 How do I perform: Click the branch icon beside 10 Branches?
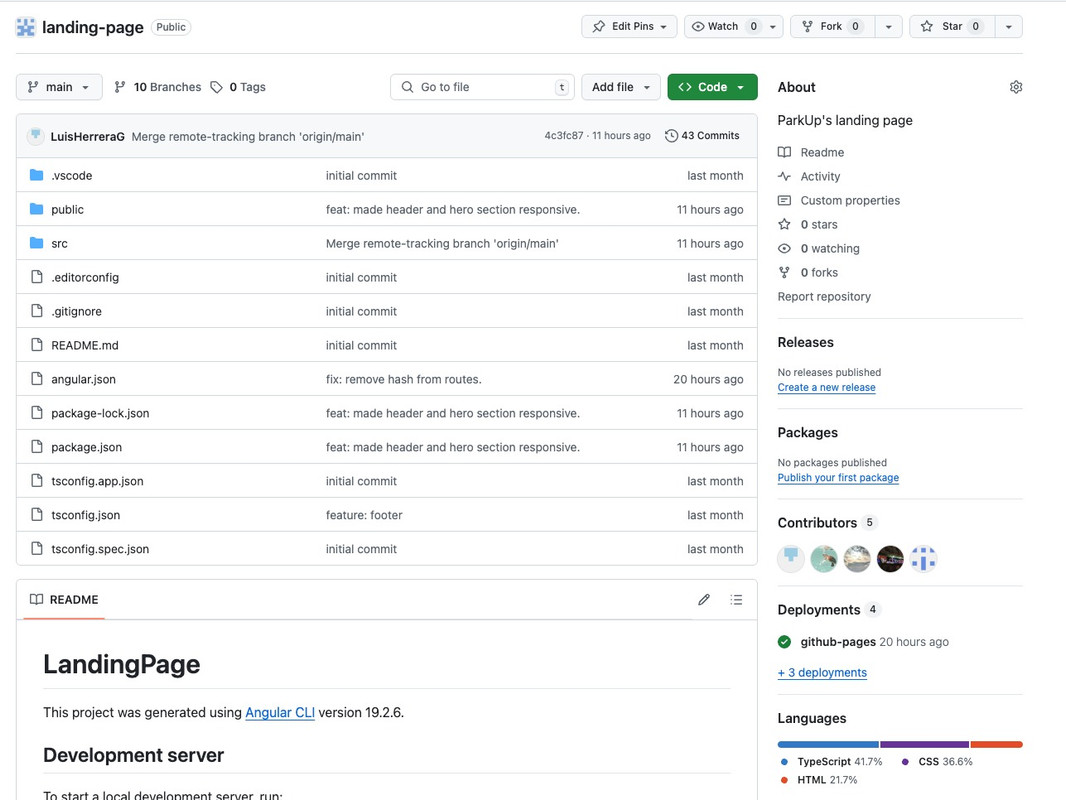click(120, 87)
